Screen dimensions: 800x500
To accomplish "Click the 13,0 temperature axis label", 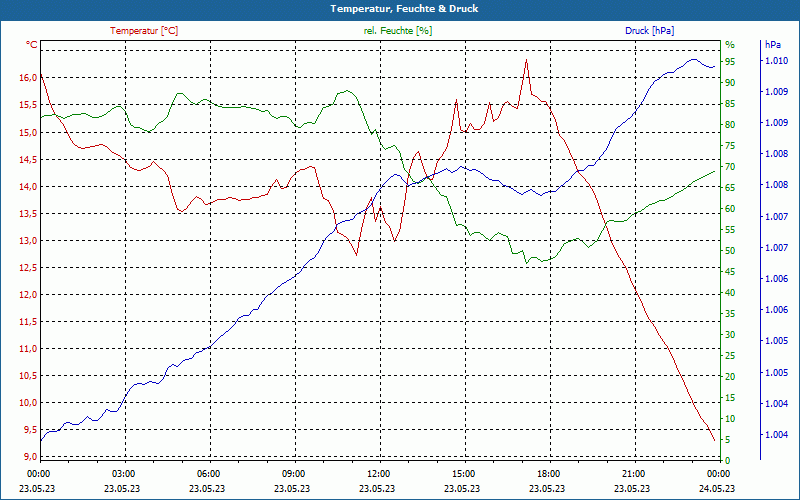I will (x=29, y=241).
